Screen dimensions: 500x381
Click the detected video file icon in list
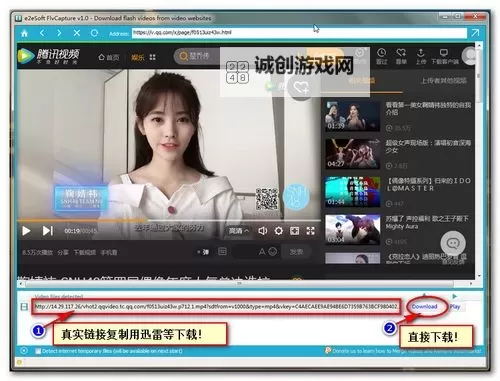pos(24,306)
